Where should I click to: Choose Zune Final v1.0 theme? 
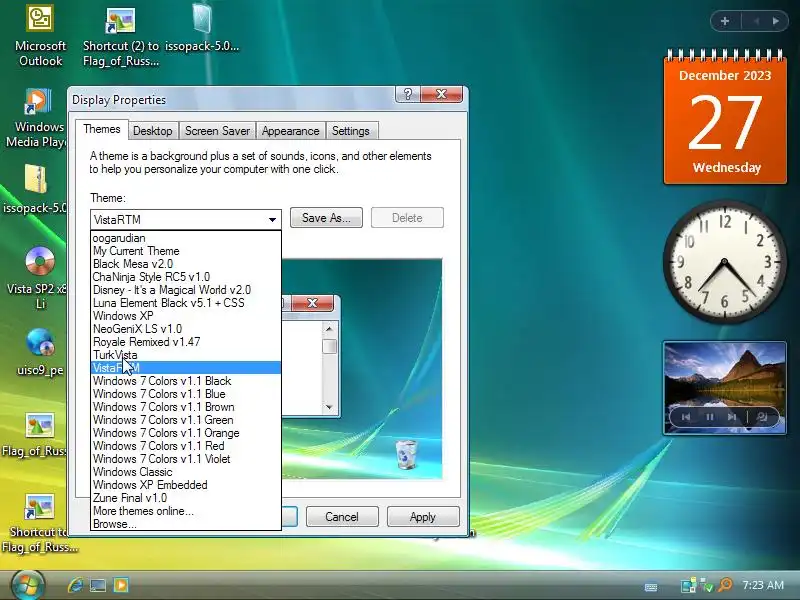click(x=186, y=498)
